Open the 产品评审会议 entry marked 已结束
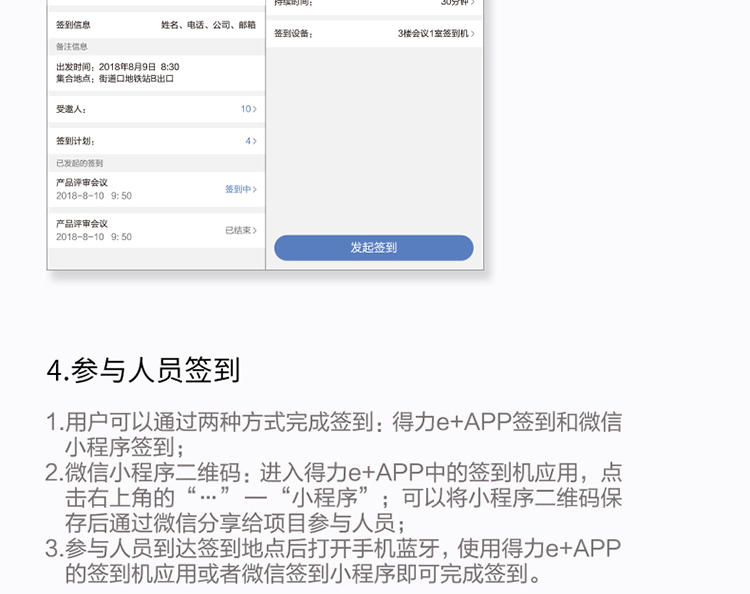 coord(156,230)
